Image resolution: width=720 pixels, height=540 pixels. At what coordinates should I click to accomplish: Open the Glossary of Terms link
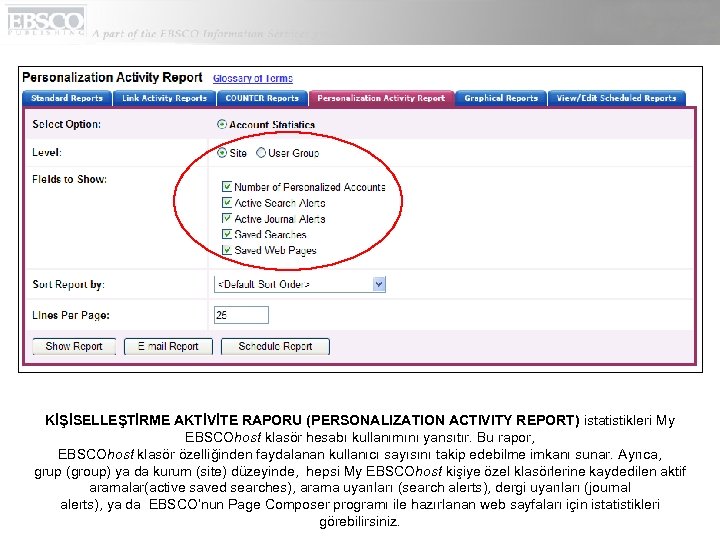coord(253,79)
